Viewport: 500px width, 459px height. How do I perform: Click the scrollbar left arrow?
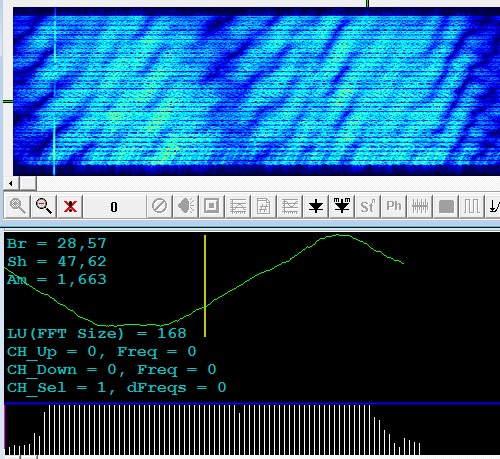coord(11,183)
